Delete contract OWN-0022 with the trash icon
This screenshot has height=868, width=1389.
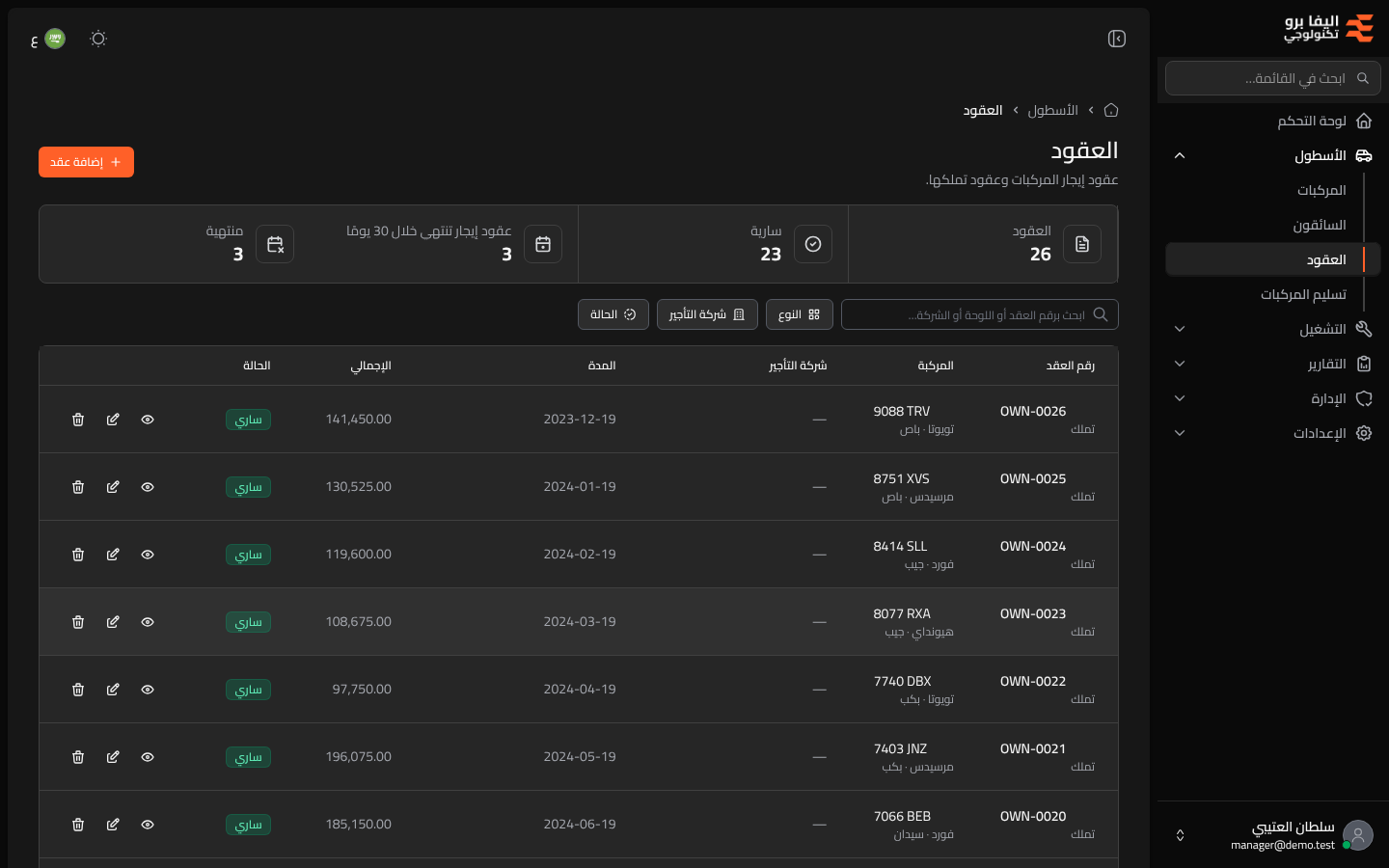(x=78, y=690)
